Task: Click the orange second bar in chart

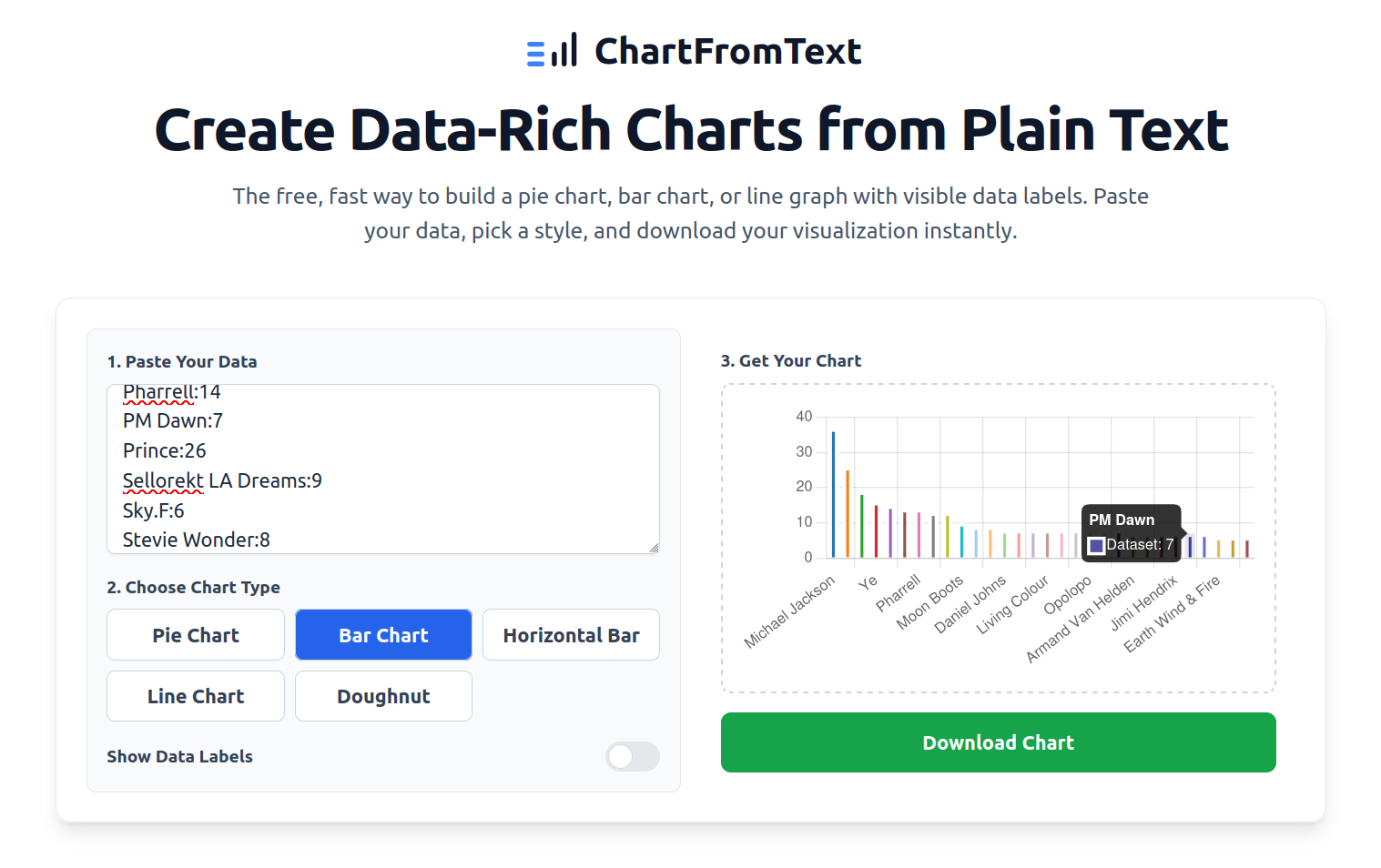Action: (848, 513)
